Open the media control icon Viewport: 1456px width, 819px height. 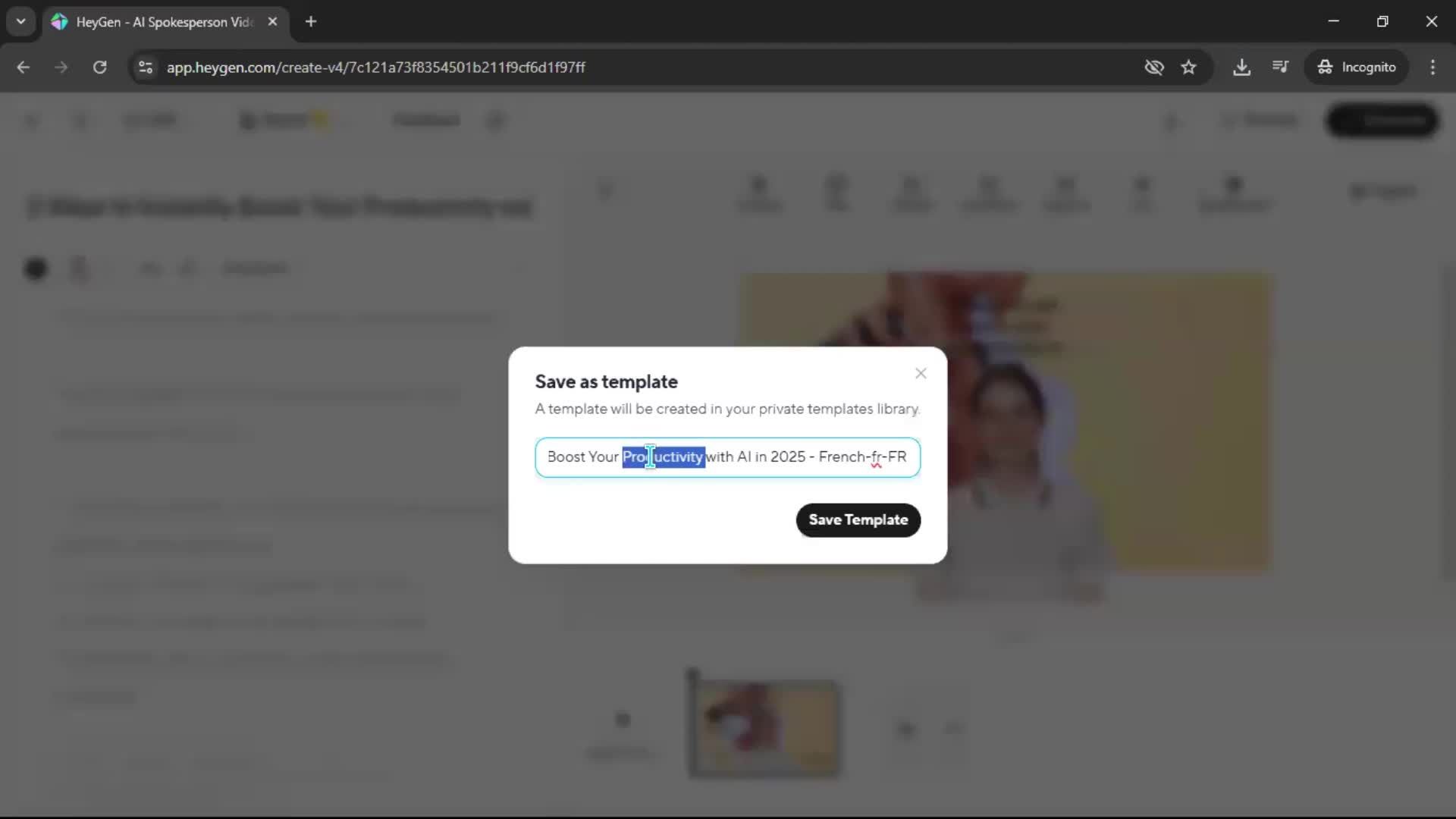point(1280,67)
